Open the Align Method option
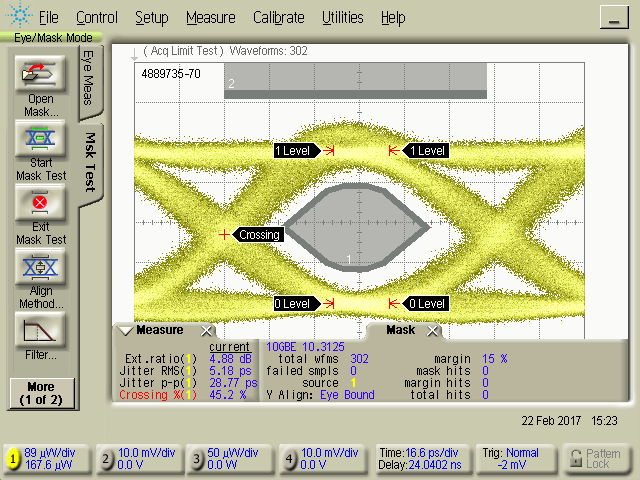The height and width of the screenshot is (480, 640). pos(40,268)
